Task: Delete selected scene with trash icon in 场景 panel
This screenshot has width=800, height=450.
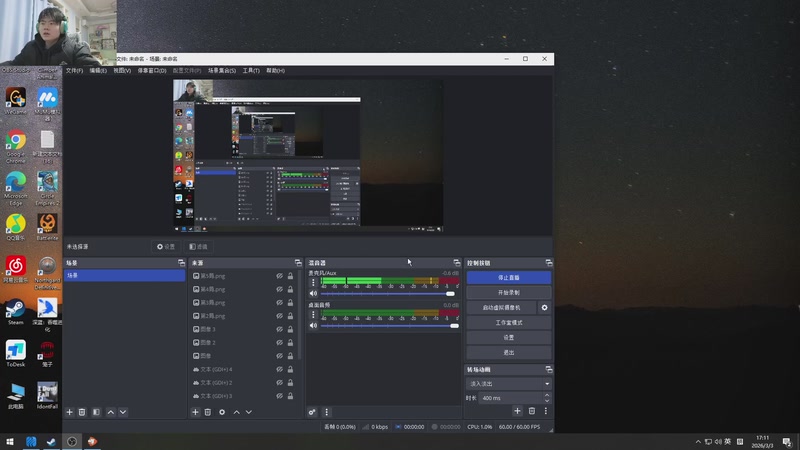Action: 82,412
